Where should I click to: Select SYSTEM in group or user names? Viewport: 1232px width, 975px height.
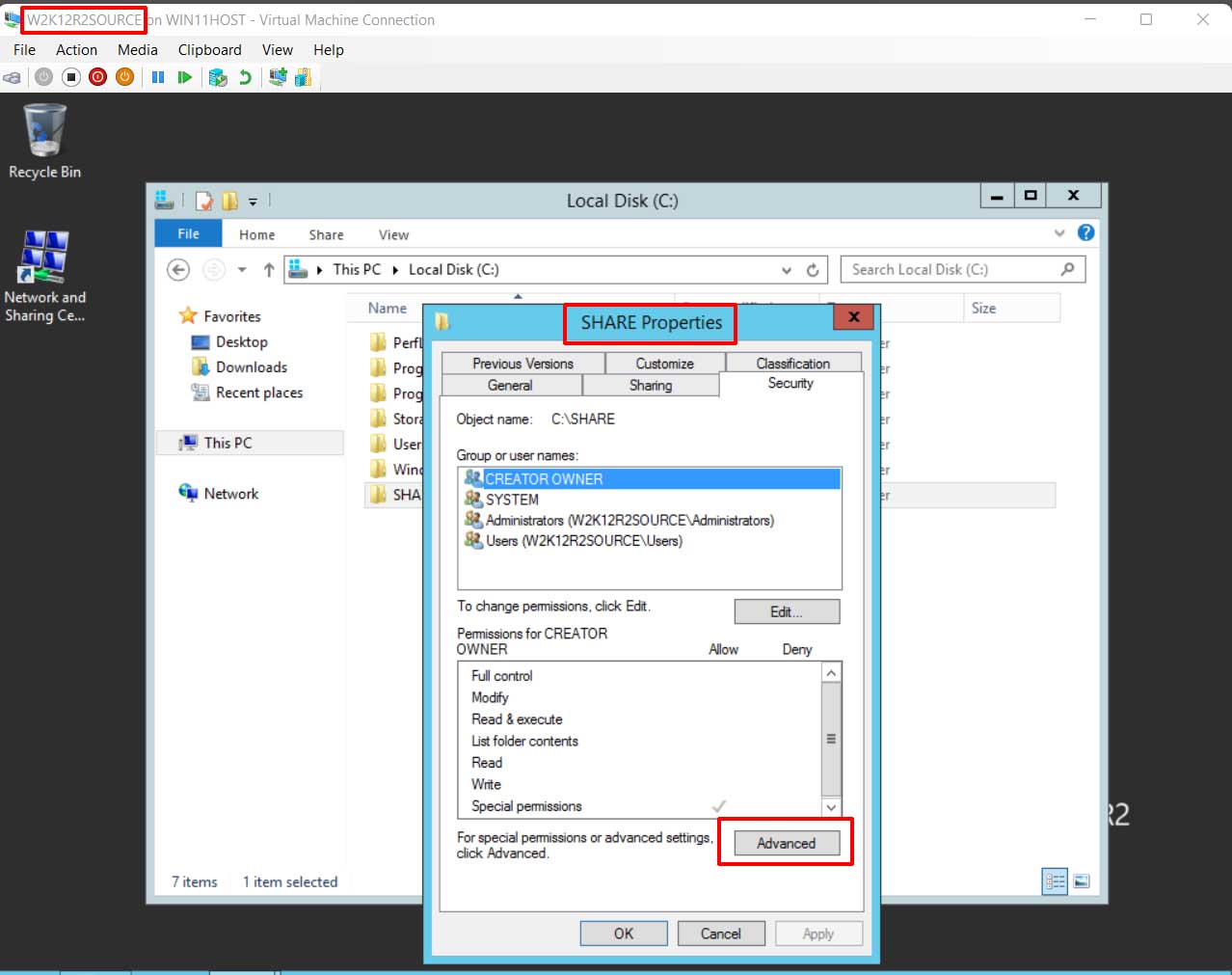[651, 500]
